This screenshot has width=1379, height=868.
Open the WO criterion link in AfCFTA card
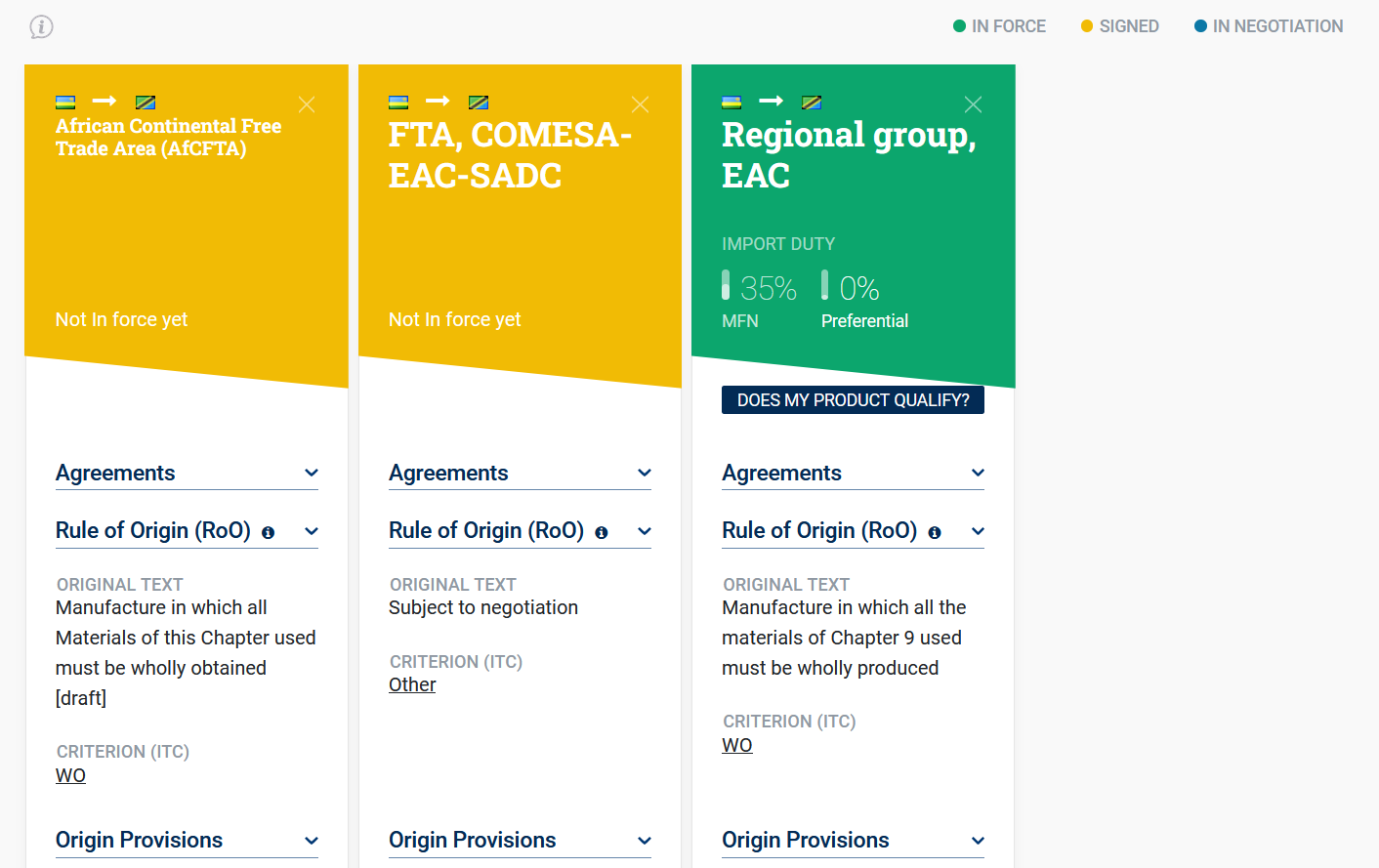coord(70,775)
